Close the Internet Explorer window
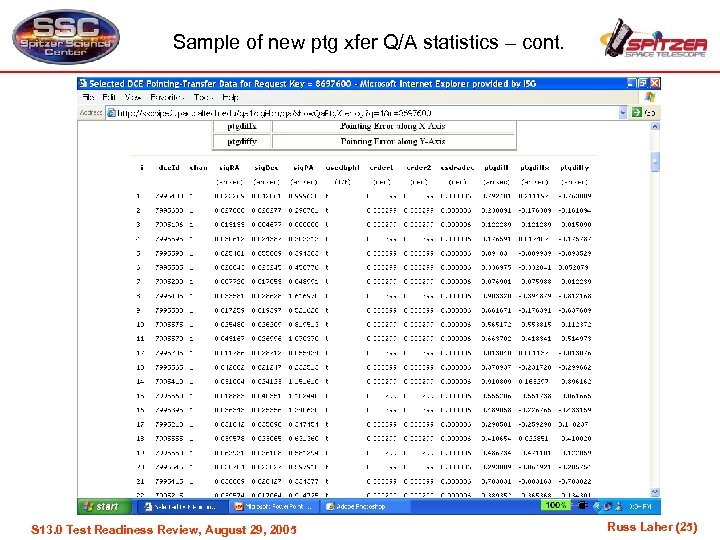Viewport: 720px width, 540px height. (655, 83)
